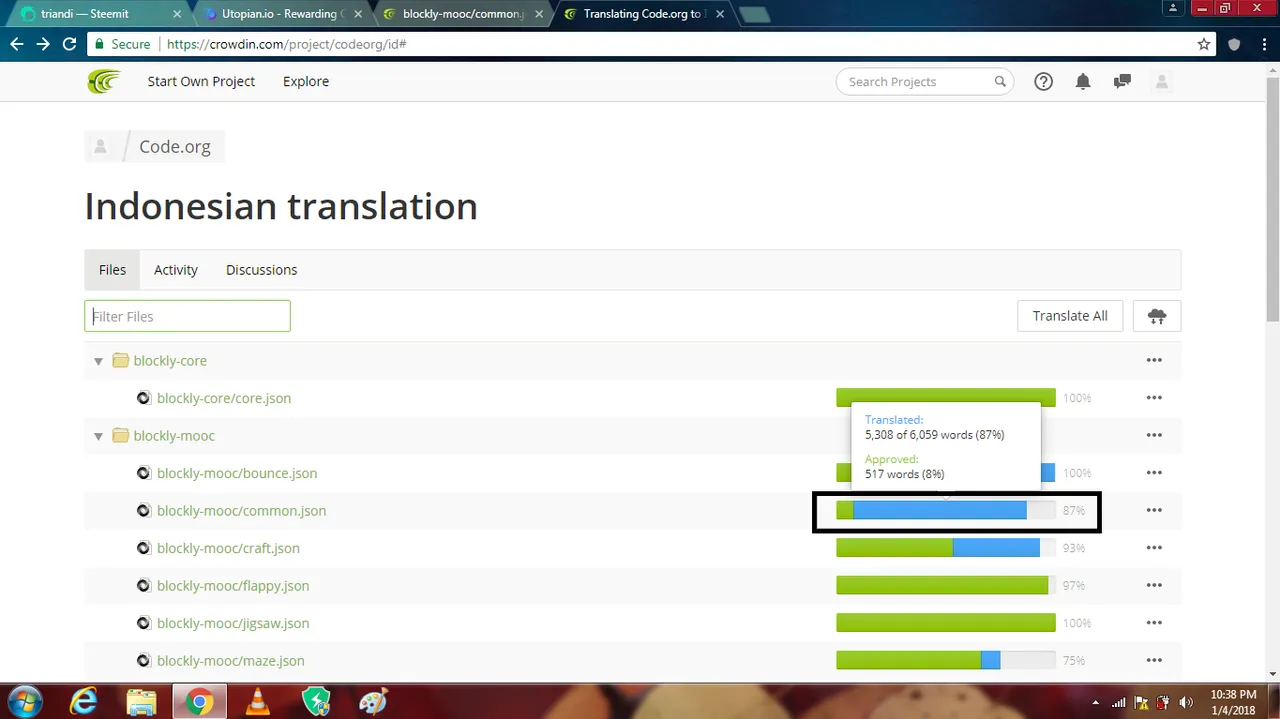This screenshot has height=719, width=1280.
Task: Open blockly-mooc/common.json file link
Action: (x=241, y=510)
